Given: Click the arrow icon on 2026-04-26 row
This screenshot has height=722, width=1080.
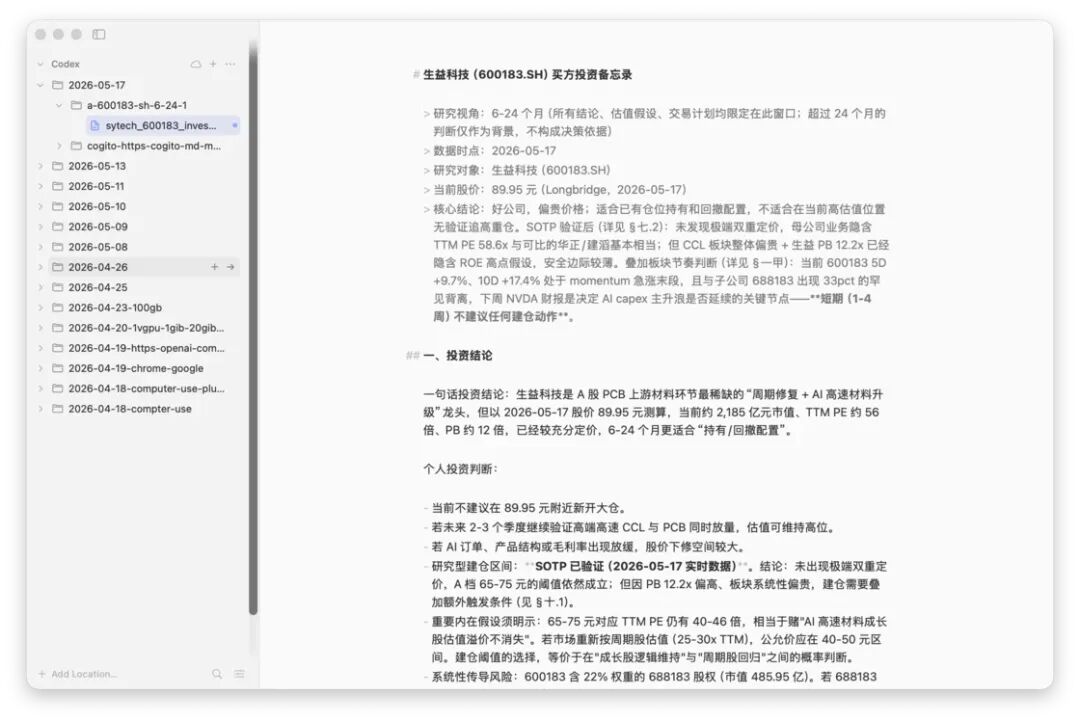Looking at the screenshot, I should [231, 267].
